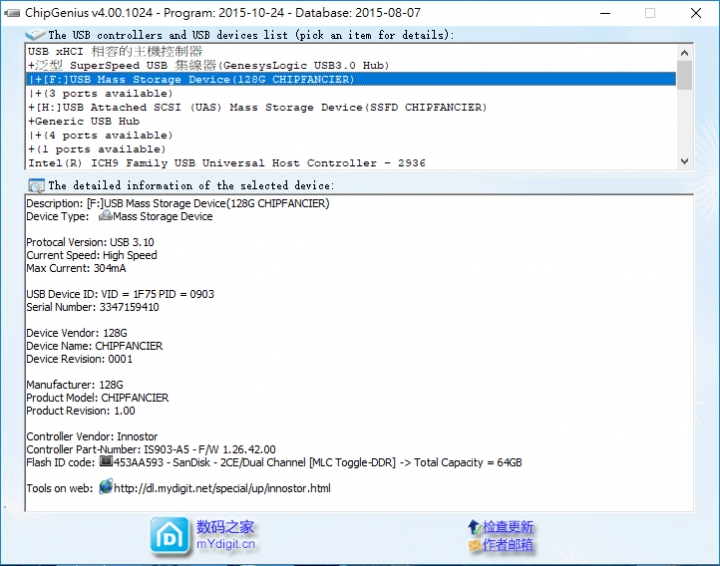Screen dimensions: 720x566
Task: Click the Device Revision: 0001 line
Action: [79, 359]
